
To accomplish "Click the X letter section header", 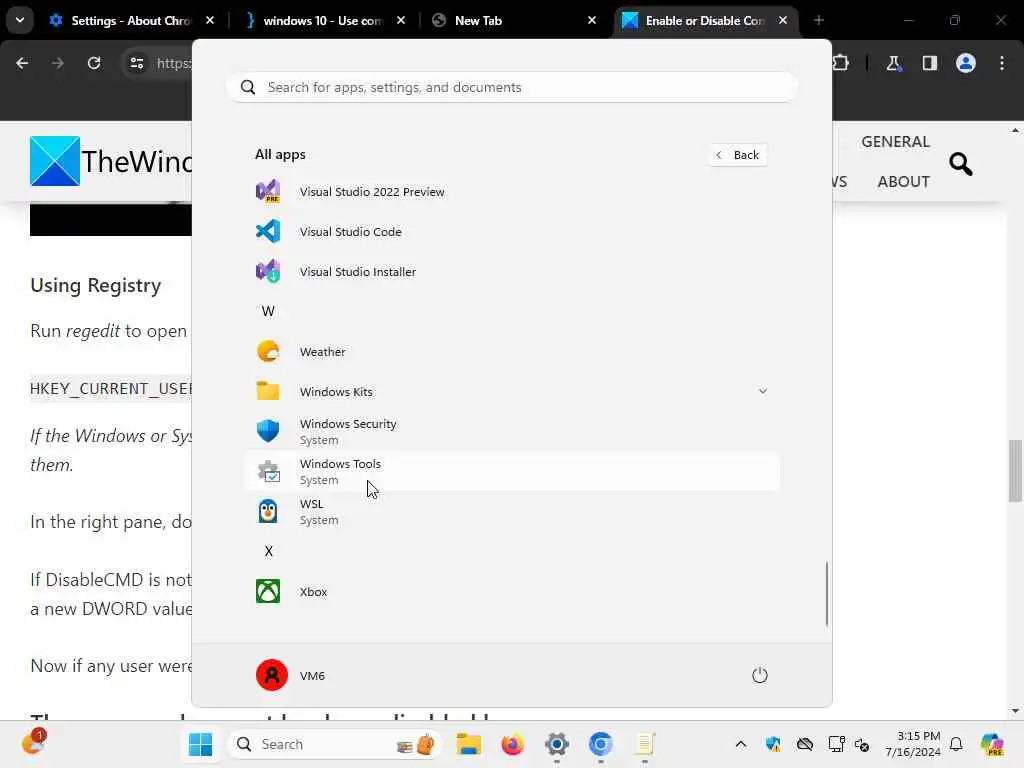I will 268,551.
